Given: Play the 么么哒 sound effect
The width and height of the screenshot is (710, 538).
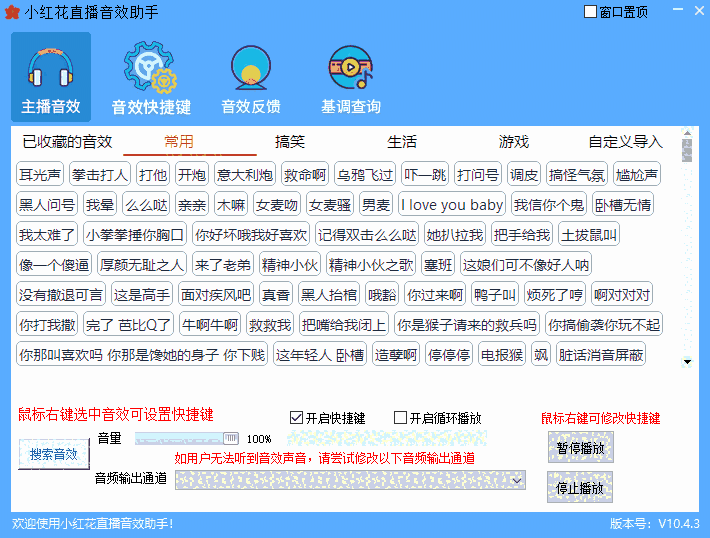Looking at the screenshot, I should (x=146, y=205).
